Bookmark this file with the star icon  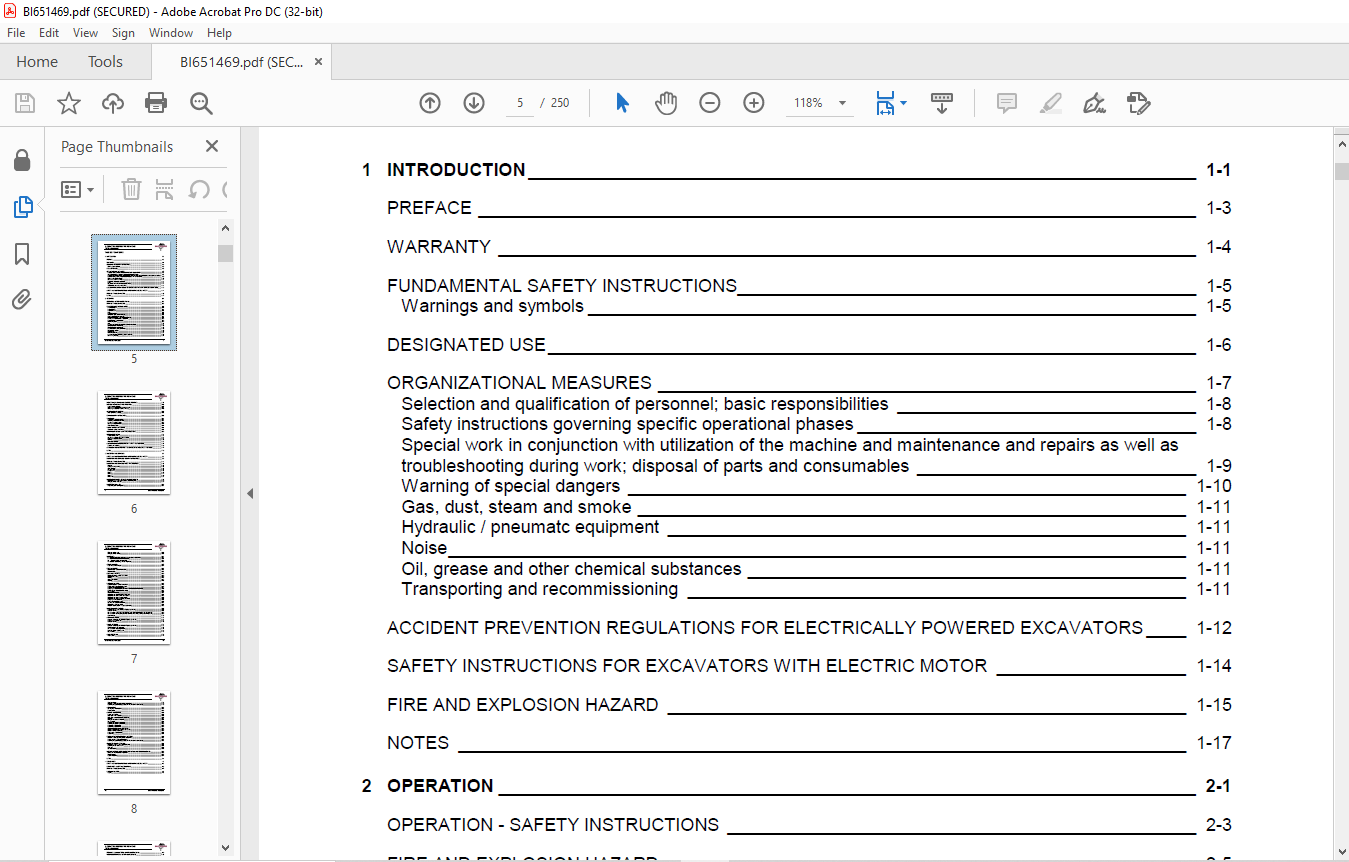tap(69, 103)
